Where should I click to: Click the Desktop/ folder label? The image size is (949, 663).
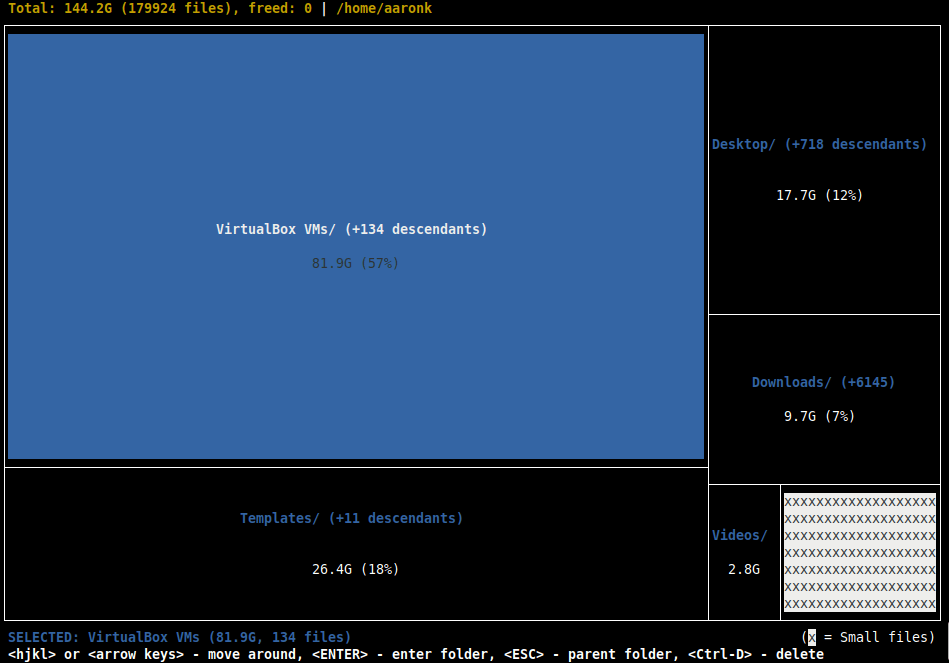point(819,144)
